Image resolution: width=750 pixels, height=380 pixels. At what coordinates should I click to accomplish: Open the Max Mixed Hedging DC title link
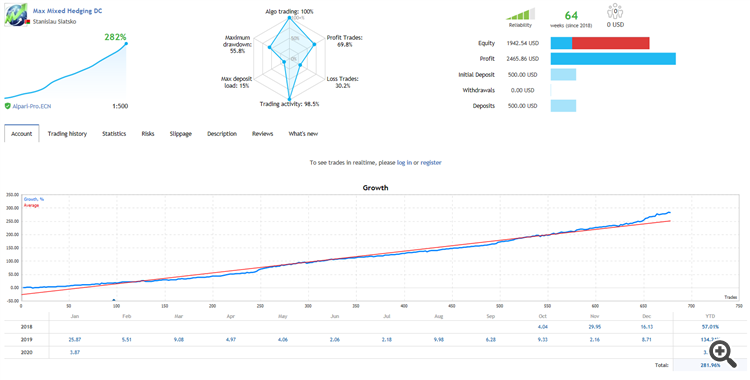[x=67, y=11]
